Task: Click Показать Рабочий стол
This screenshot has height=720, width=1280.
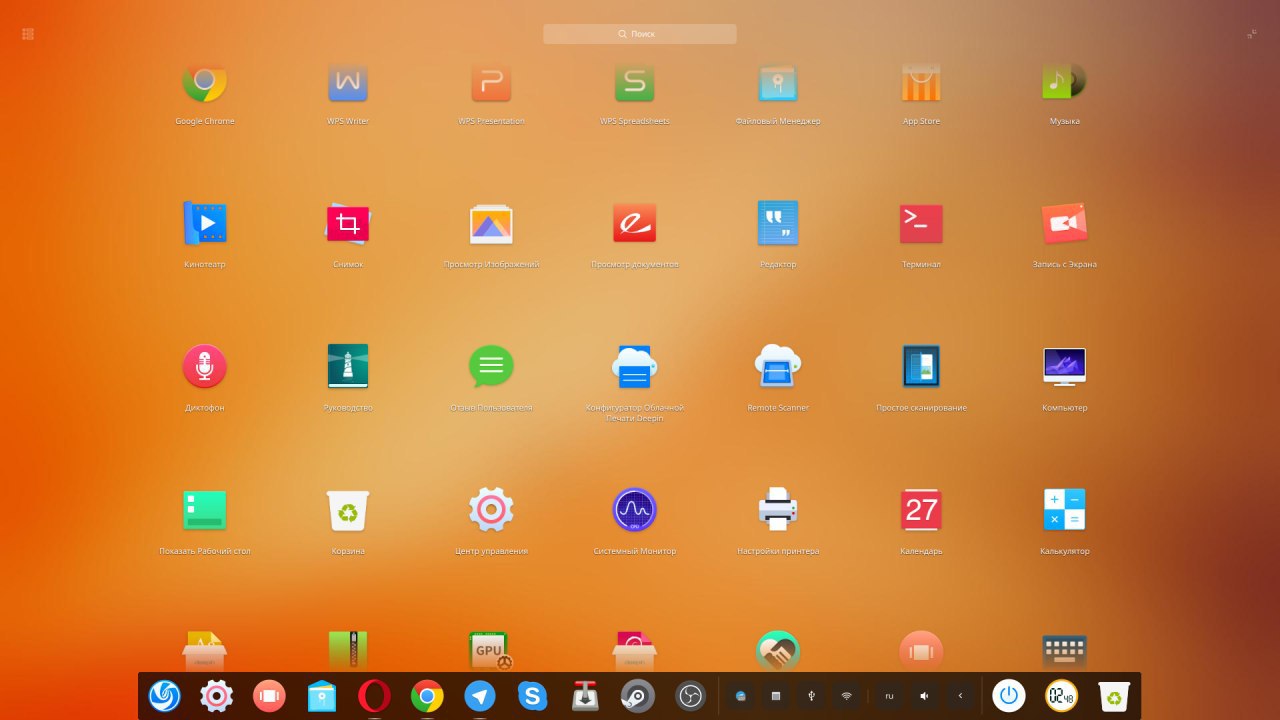Action: tap(205, 510)
